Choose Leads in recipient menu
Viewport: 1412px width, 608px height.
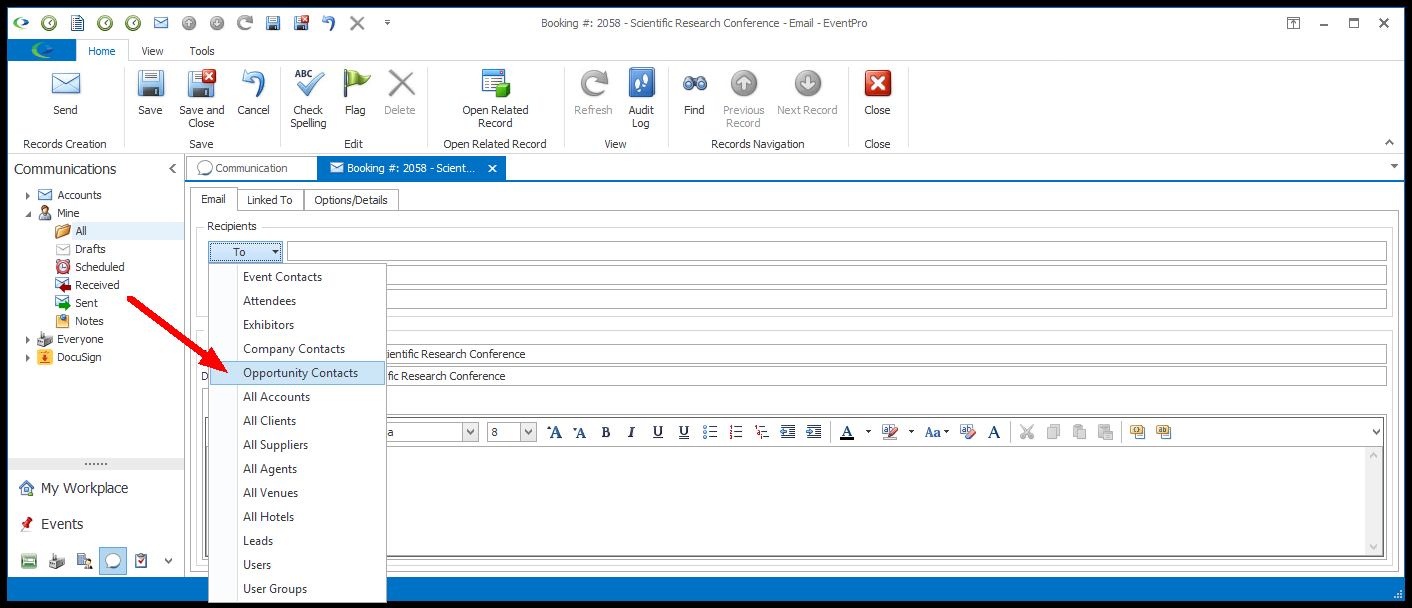pos(298,541)
